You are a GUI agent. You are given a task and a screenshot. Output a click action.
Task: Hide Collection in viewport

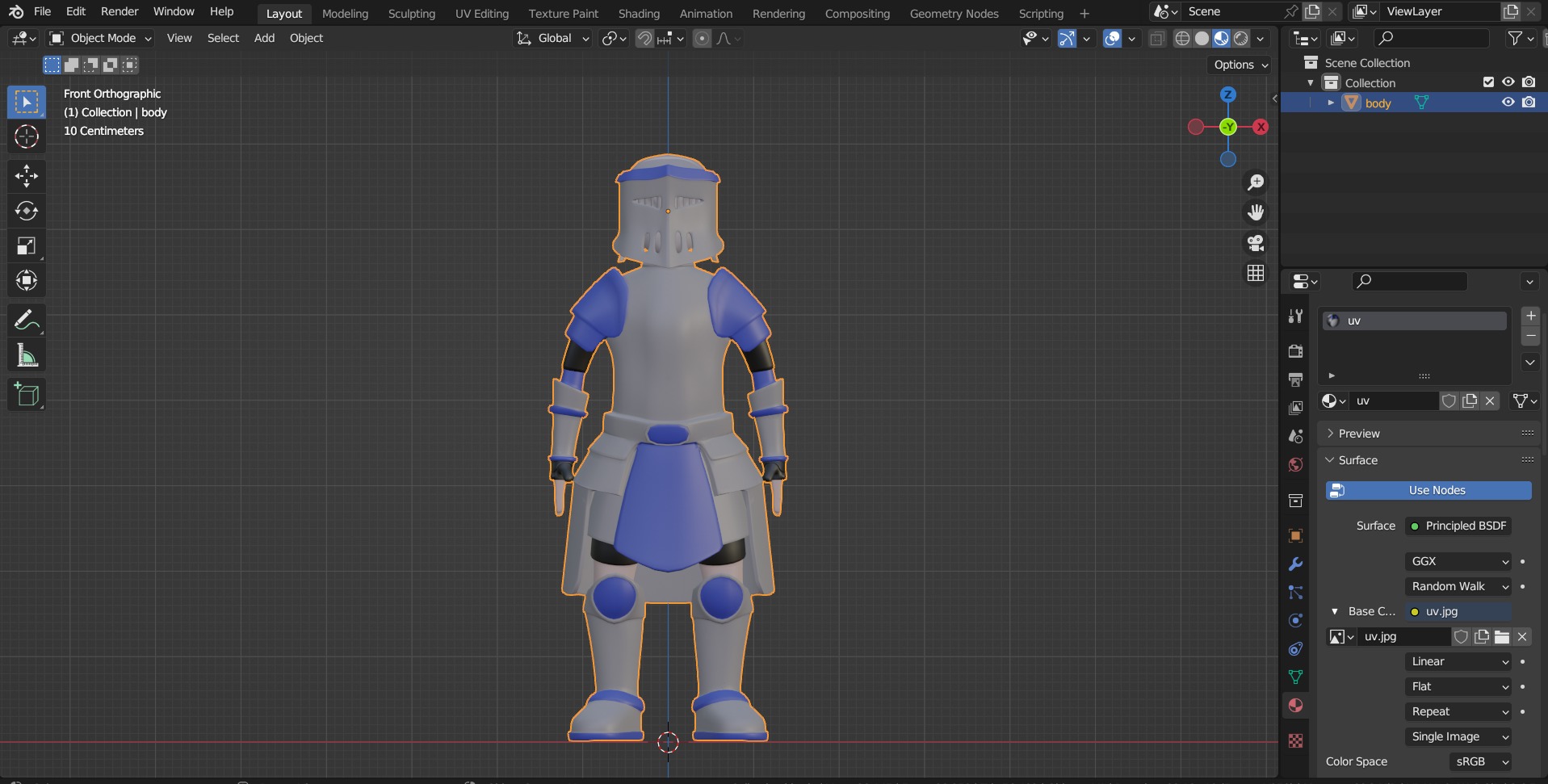click(1508, 82)
